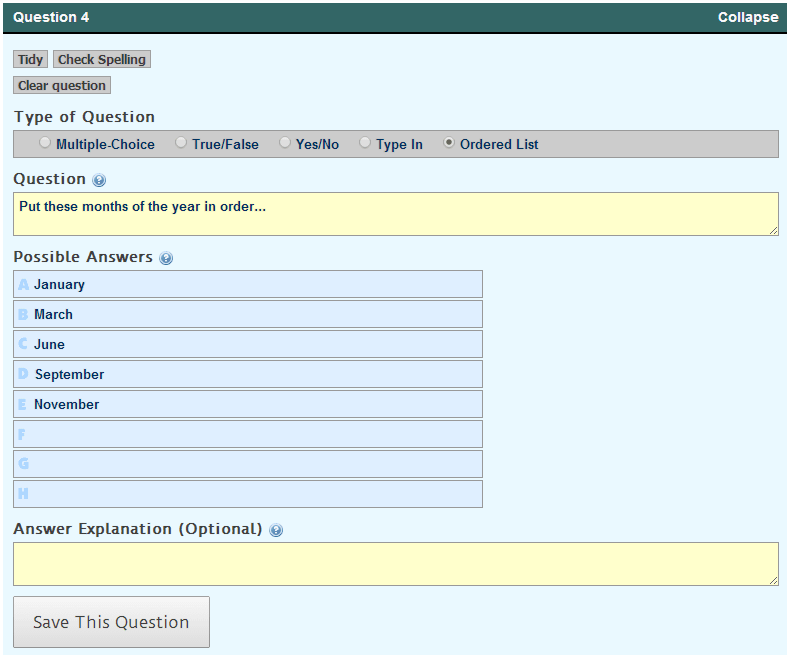Select the Type In question type

365,143
